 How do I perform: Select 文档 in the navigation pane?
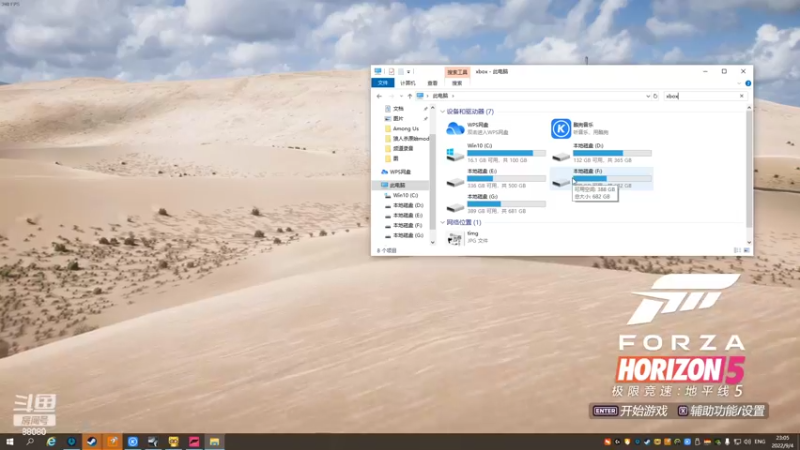pyautogui.click(x=398, y=109)
